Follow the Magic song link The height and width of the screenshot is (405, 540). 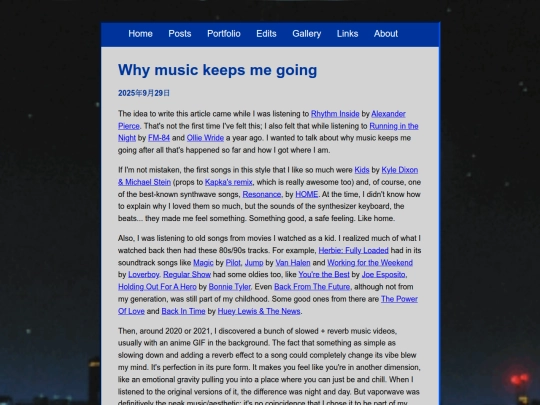[x=203, y=263]
